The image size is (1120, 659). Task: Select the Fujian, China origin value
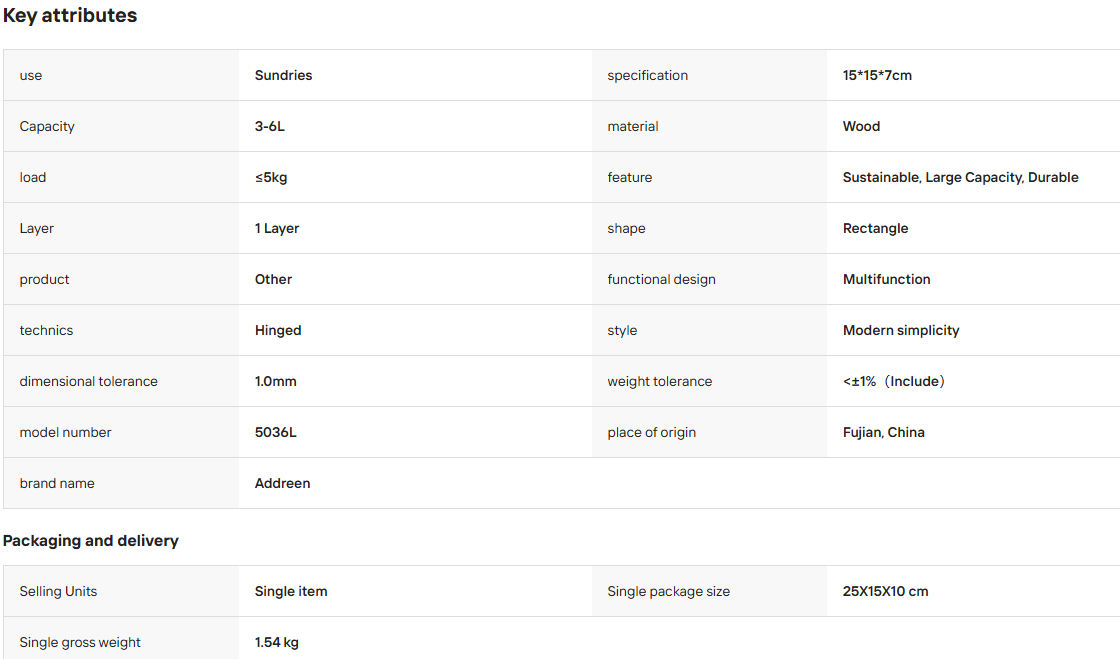click(x=884, y=433)
